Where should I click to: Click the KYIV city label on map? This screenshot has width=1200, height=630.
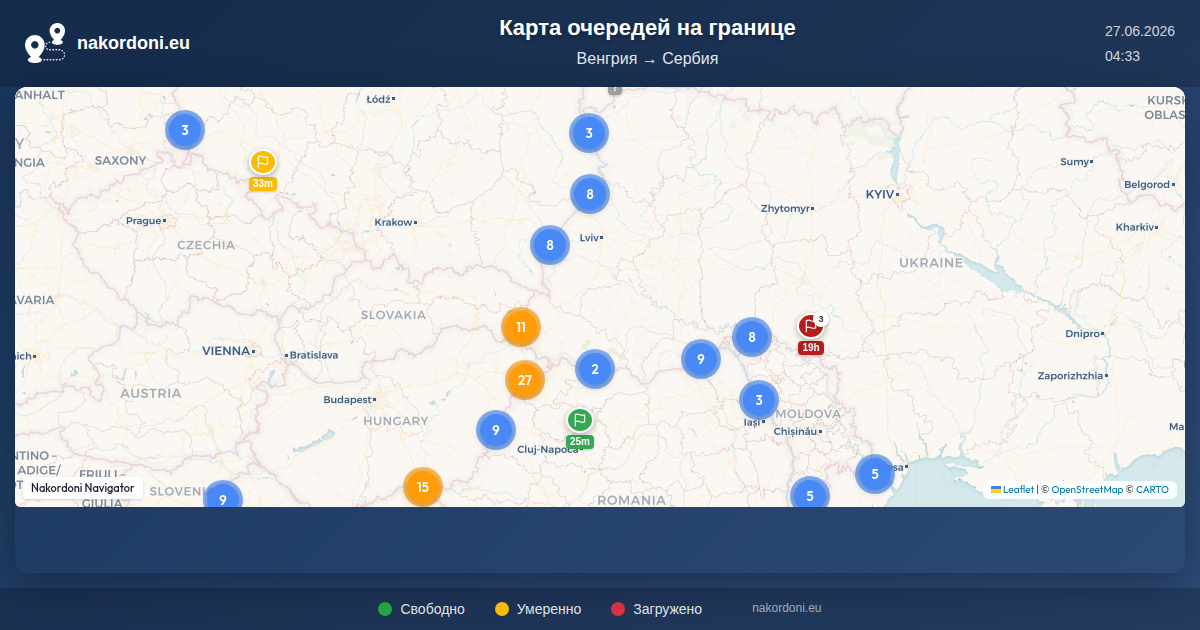coord(880,194)
